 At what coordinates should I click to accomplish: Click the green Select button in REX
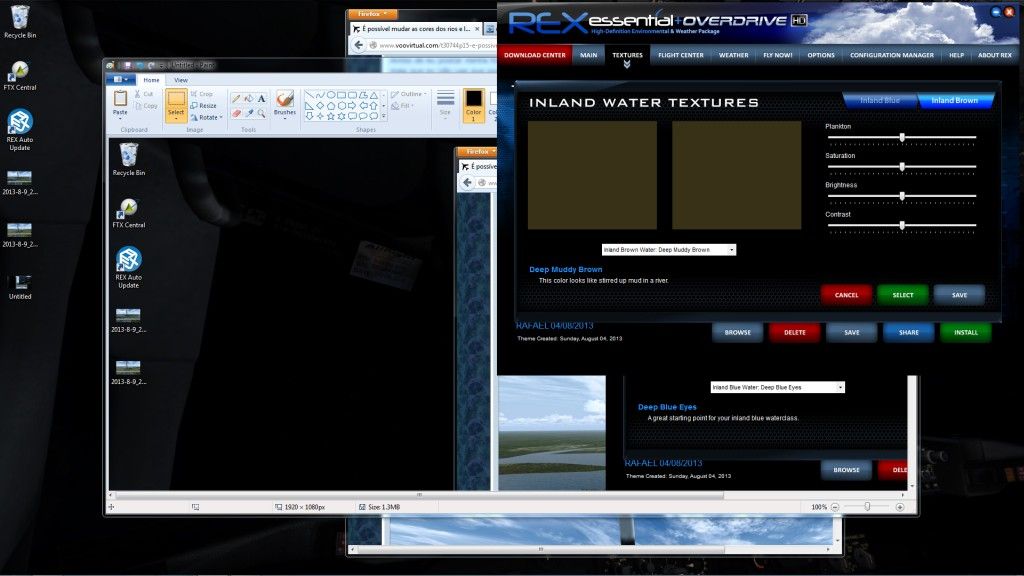[903, 295]
